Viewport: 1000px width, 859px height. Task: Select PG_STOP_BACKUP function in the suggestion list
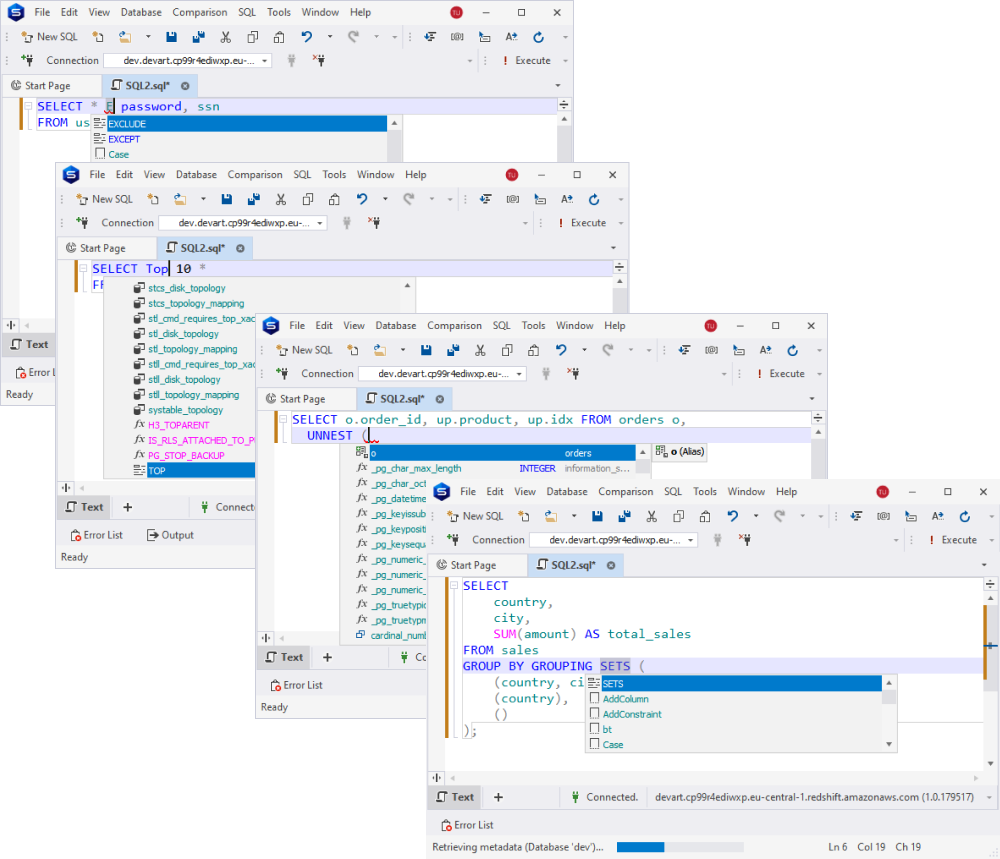(186, 455)
